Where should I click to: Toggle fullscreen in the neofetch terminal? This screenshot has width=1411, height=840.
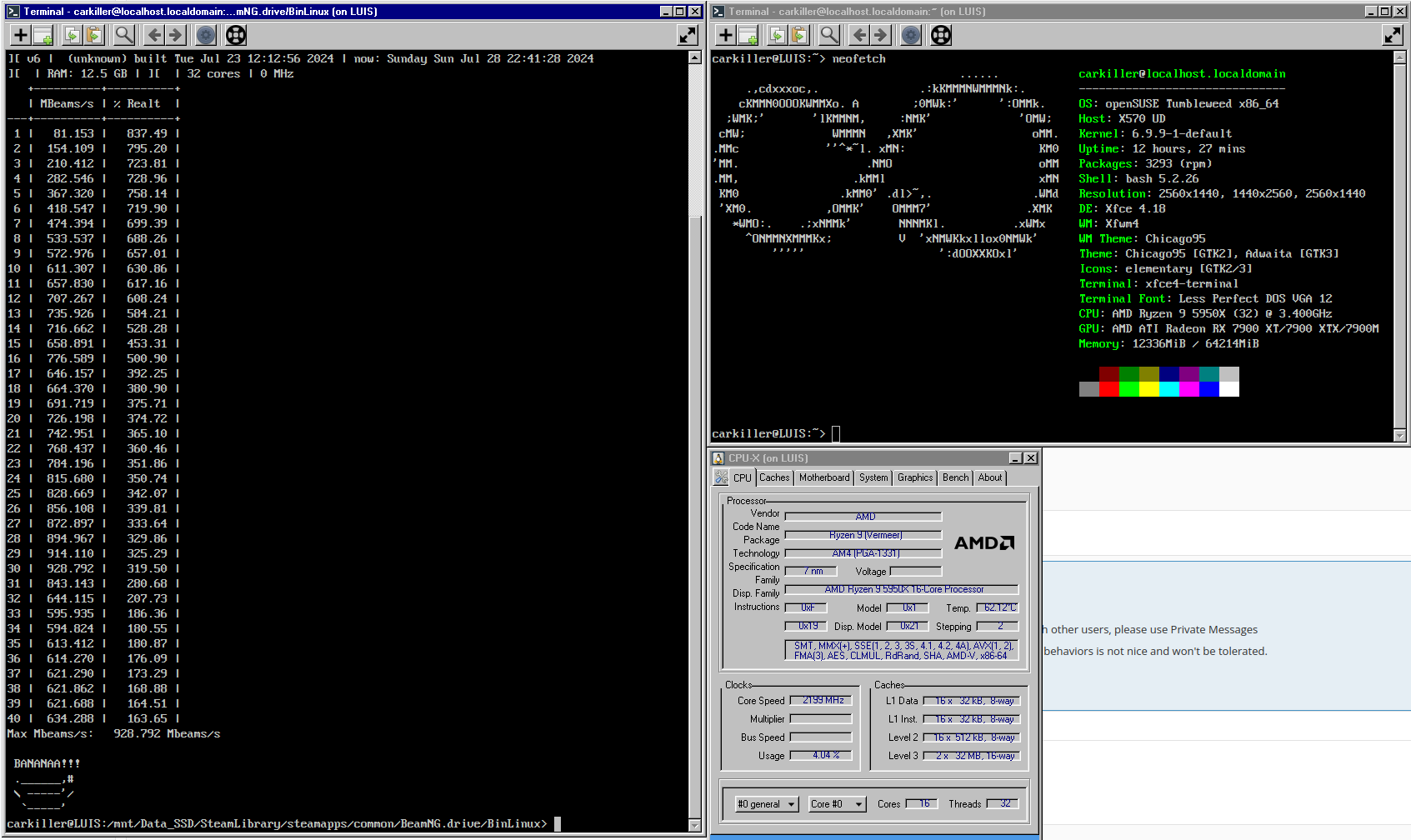(1393, 35)
